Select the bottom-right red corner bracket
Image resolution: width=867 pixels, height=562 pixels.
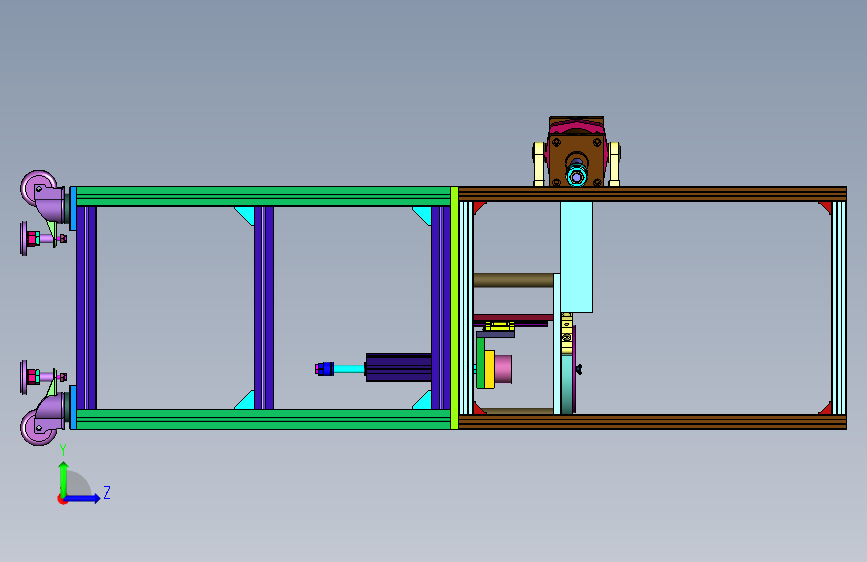[x=826, y=409]
